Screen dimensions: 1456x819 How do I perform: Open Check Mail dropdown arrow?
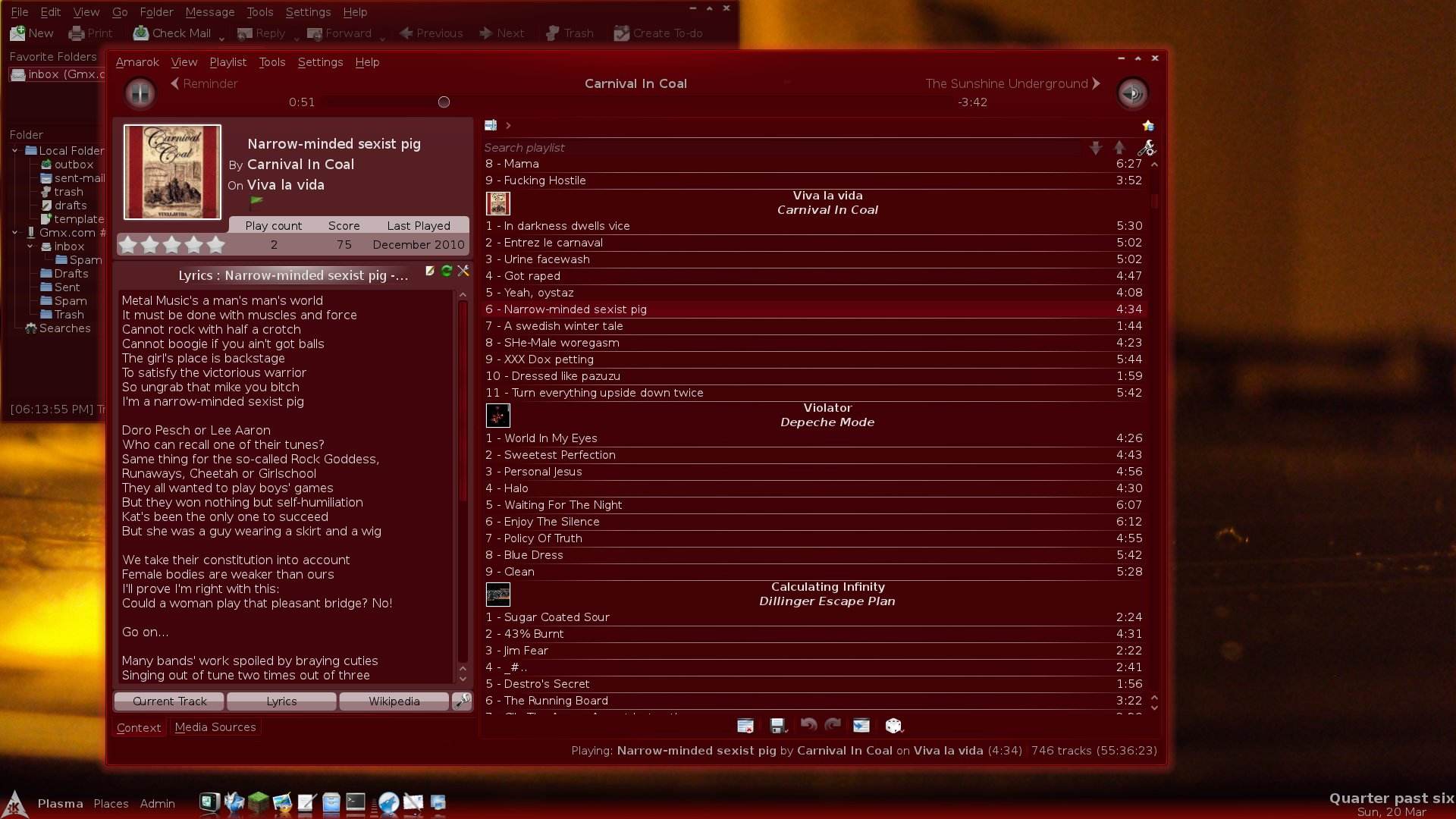pos(221,38)
